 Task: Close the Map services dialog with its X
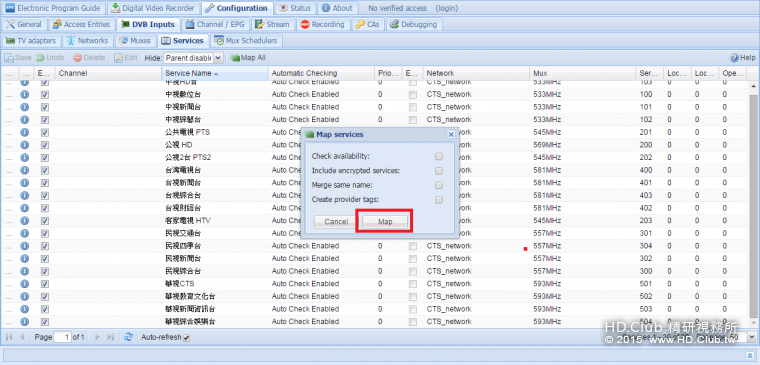(x=451, y=135)
